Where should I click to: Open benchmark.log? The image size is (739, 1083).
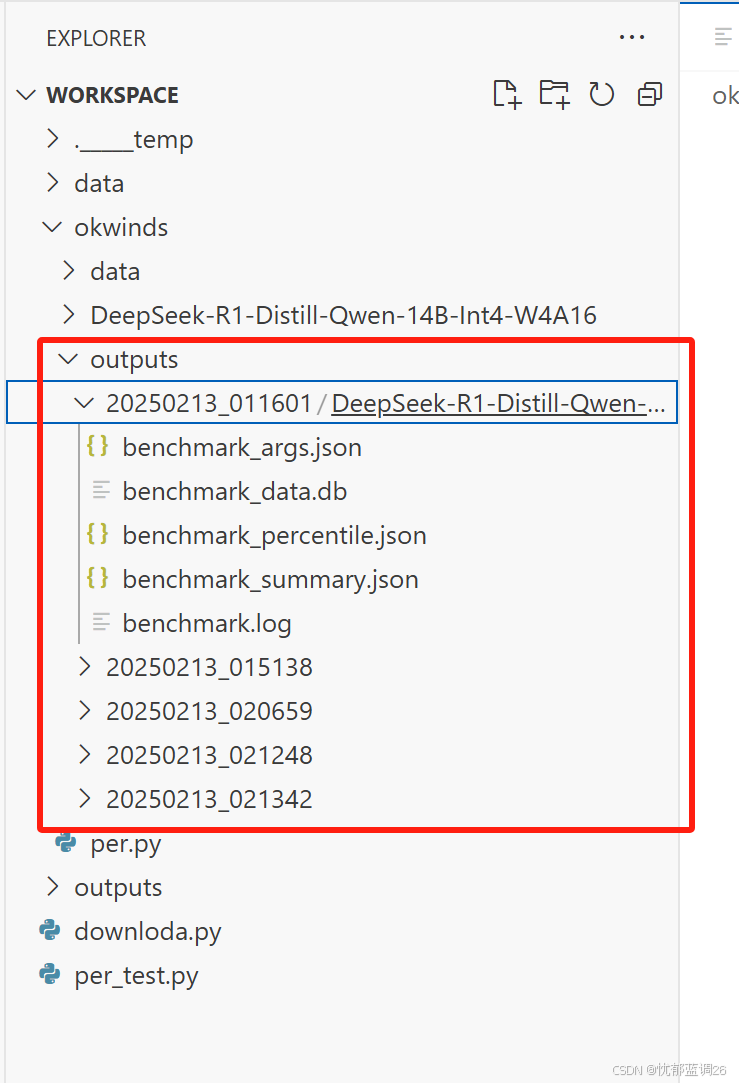207,623
